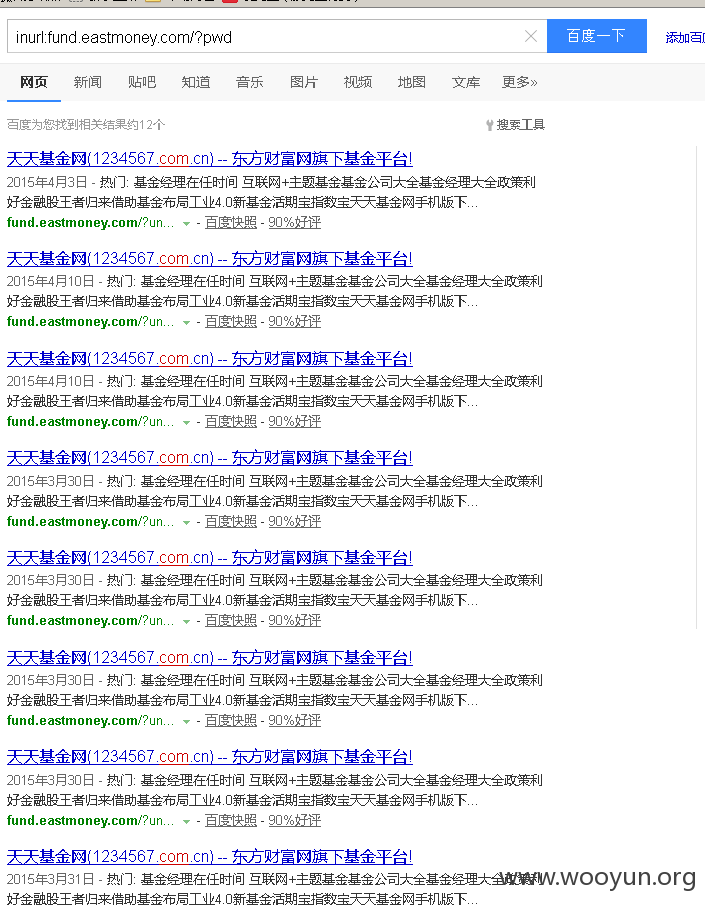Click the 百度一下 search button
The width and height of the screenshot is (705, 906).
coord(596,36)
